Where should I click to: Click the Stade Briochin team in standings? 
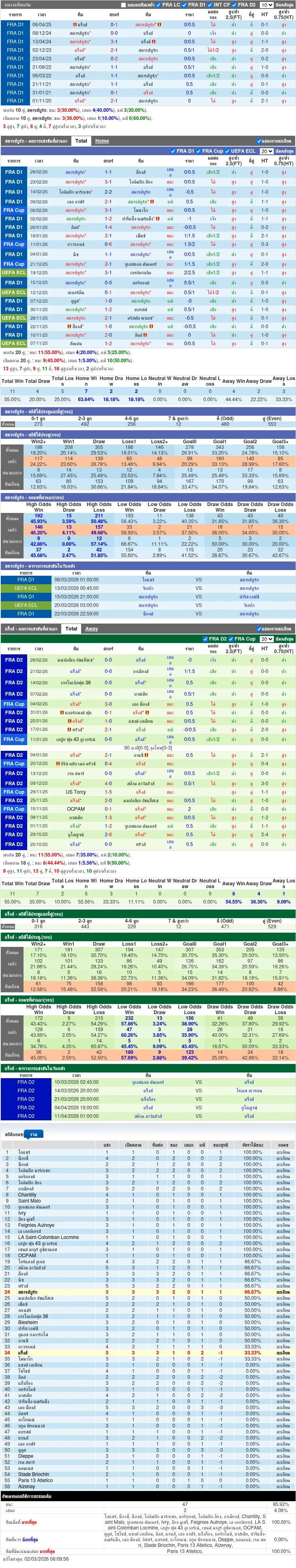[34, 1474]
